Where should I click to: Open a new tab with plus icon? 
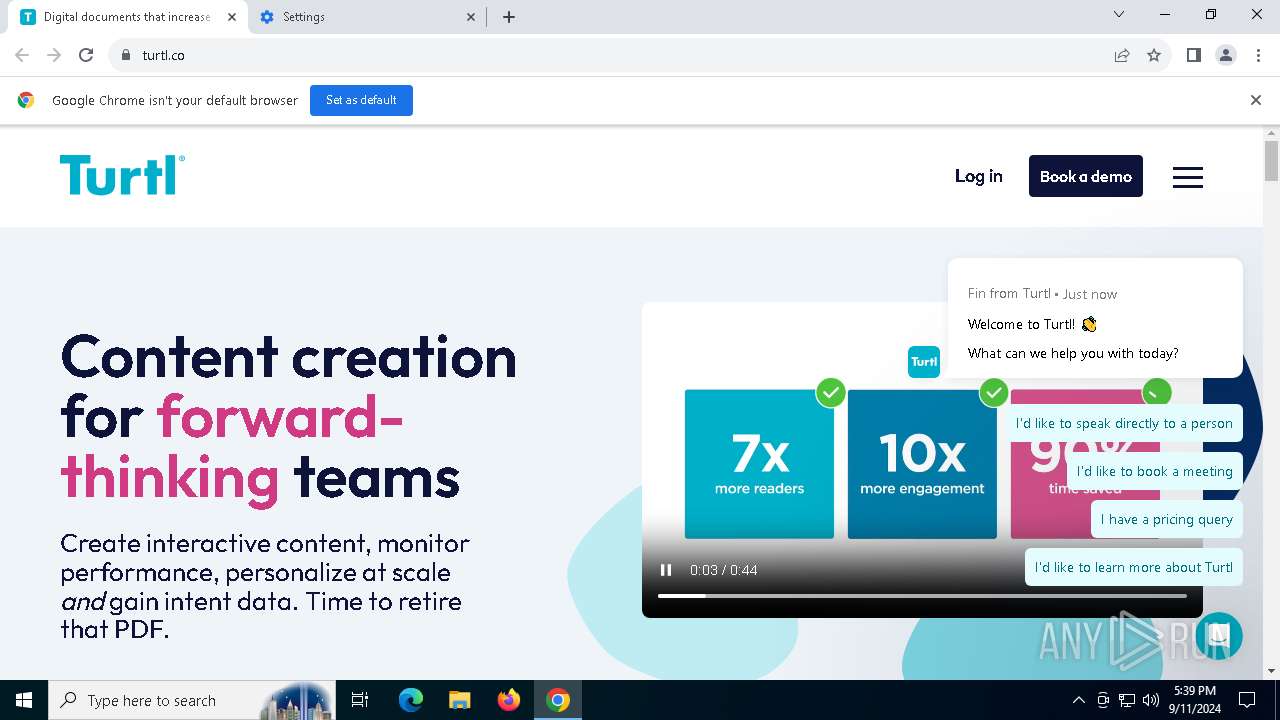508,17
